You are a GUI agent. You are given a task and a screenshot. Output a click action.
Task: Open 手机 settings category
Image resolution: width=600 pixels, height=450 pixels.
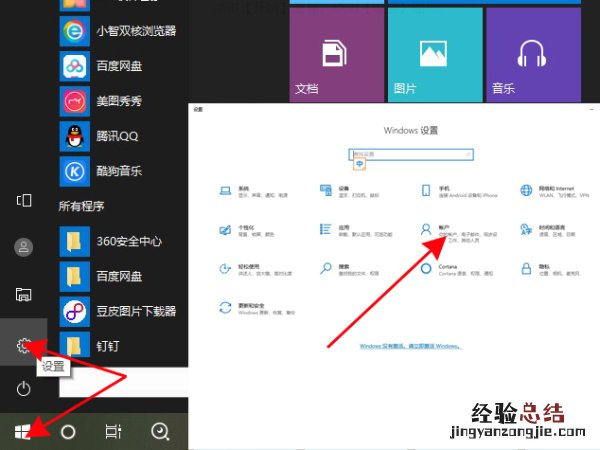tap(459, 191)
